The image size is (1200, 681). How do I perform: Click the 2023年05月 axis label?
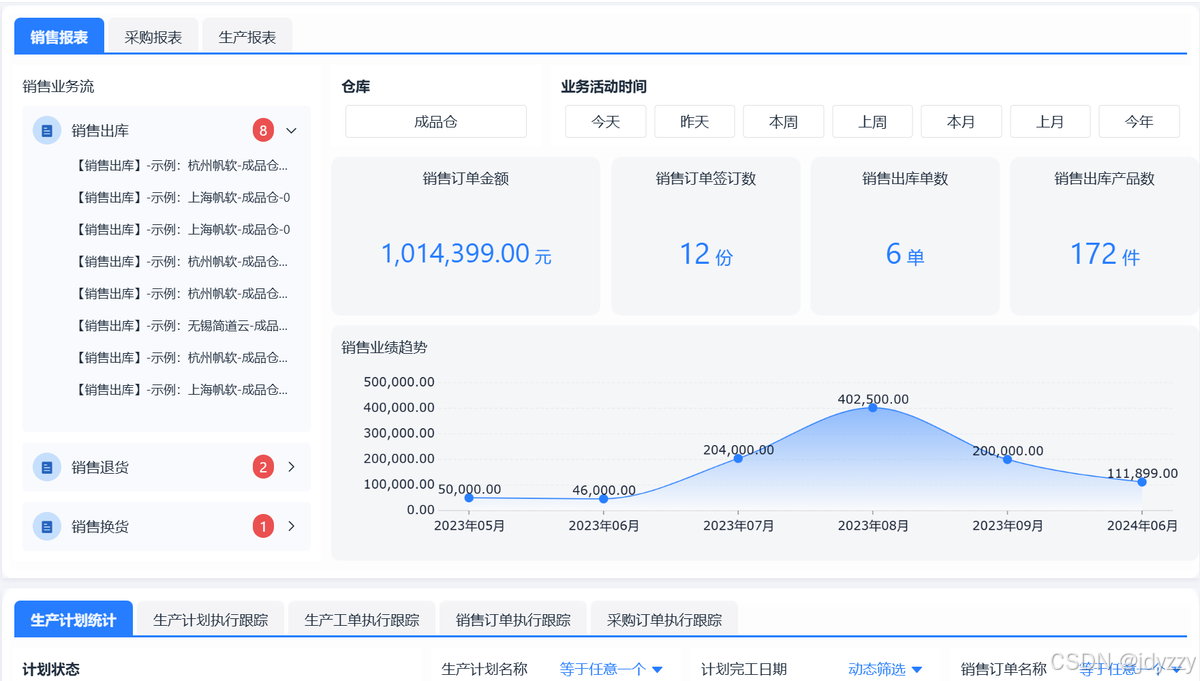469,525
